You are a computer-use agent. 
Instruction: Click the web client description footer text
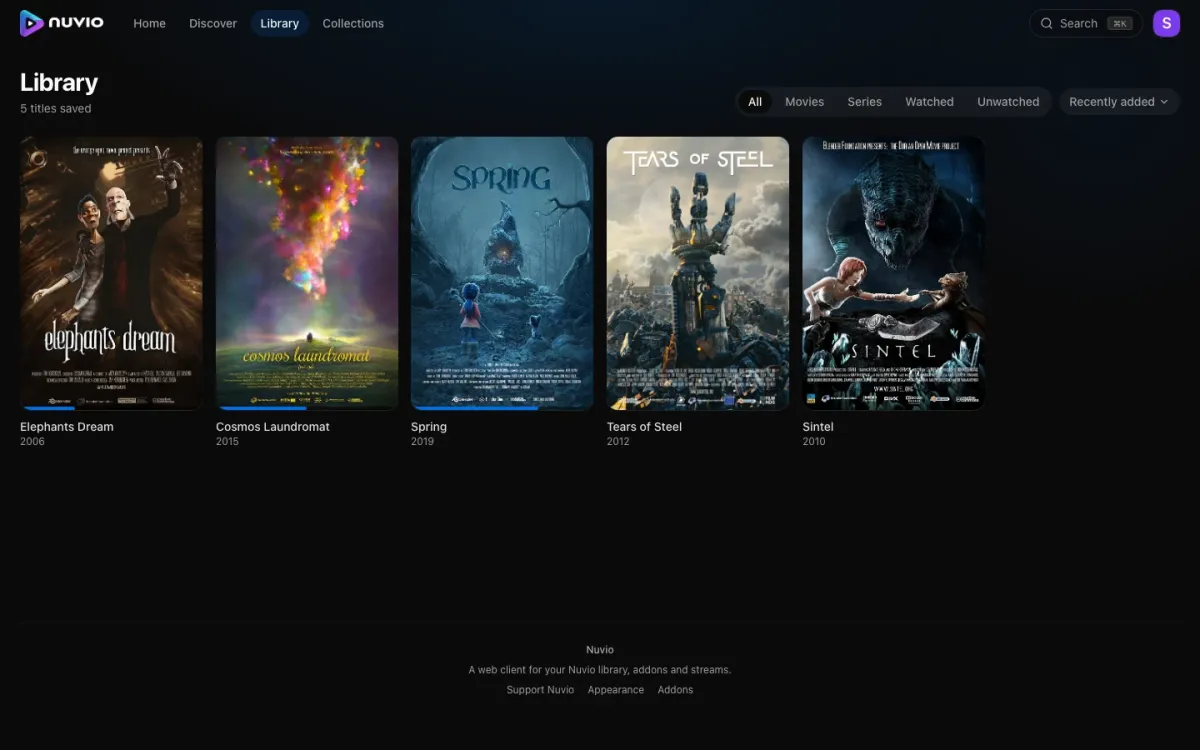tap(600, 670)
